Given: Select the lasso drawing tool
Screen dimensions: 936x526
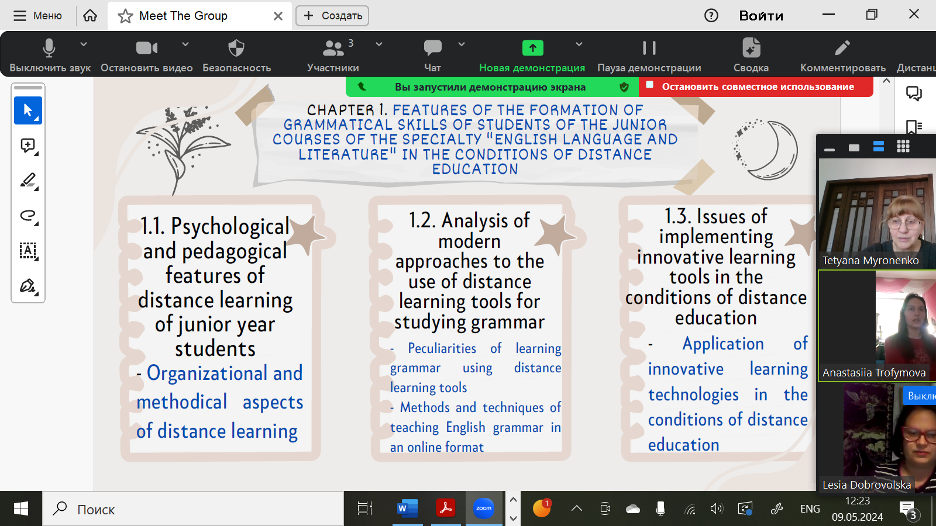Looking at the screenshot, I should pyautogui.click(x=28, y=216).
